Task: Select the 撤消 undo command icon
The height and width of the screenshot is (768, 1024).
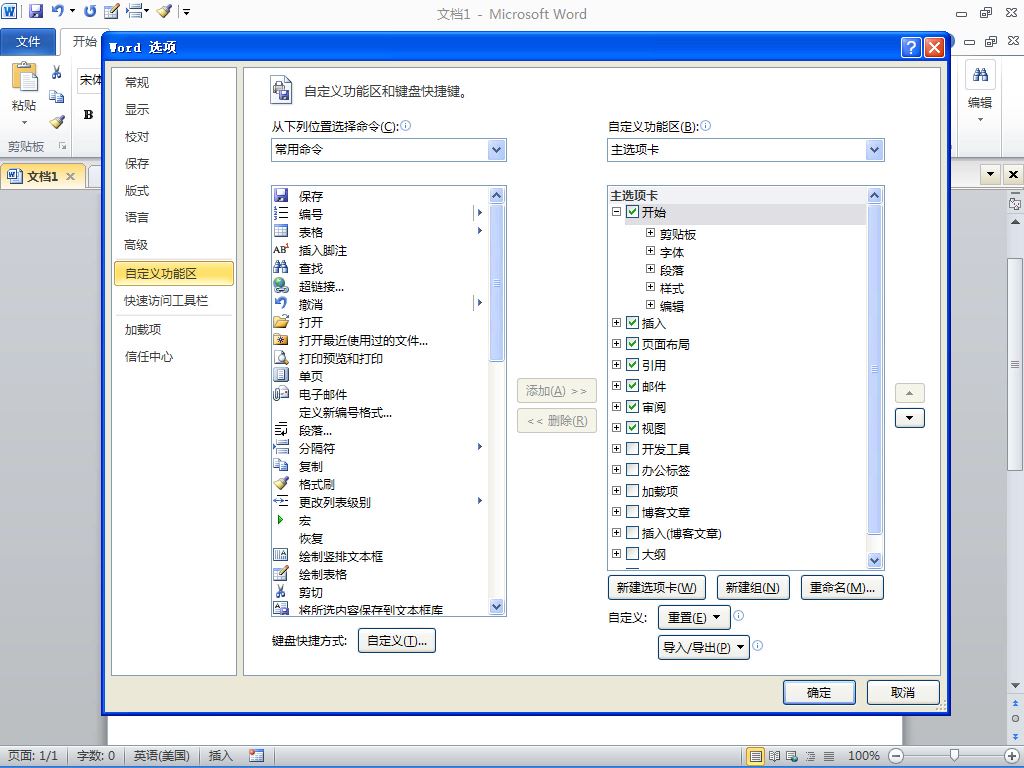Action: [x=281, y=303]
